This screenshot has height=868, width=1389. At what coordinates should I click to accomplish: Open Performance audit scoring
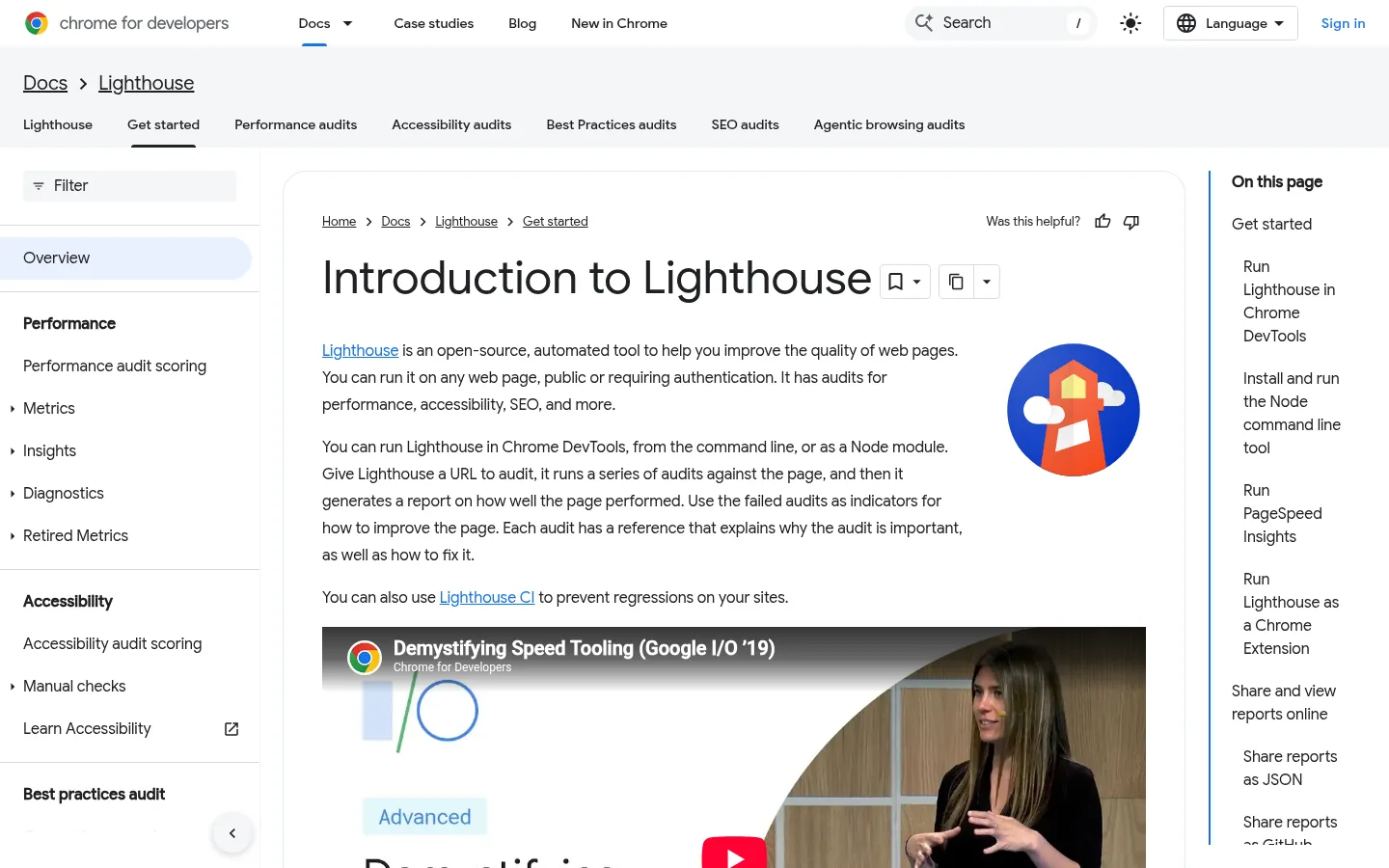point(115,366)
